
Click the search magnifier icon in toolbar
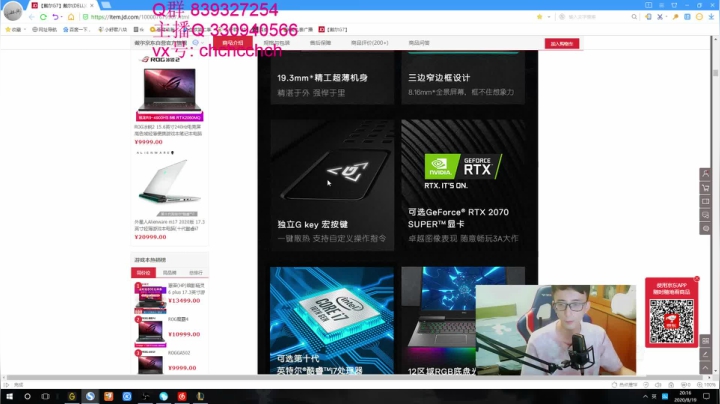(634, 17)
